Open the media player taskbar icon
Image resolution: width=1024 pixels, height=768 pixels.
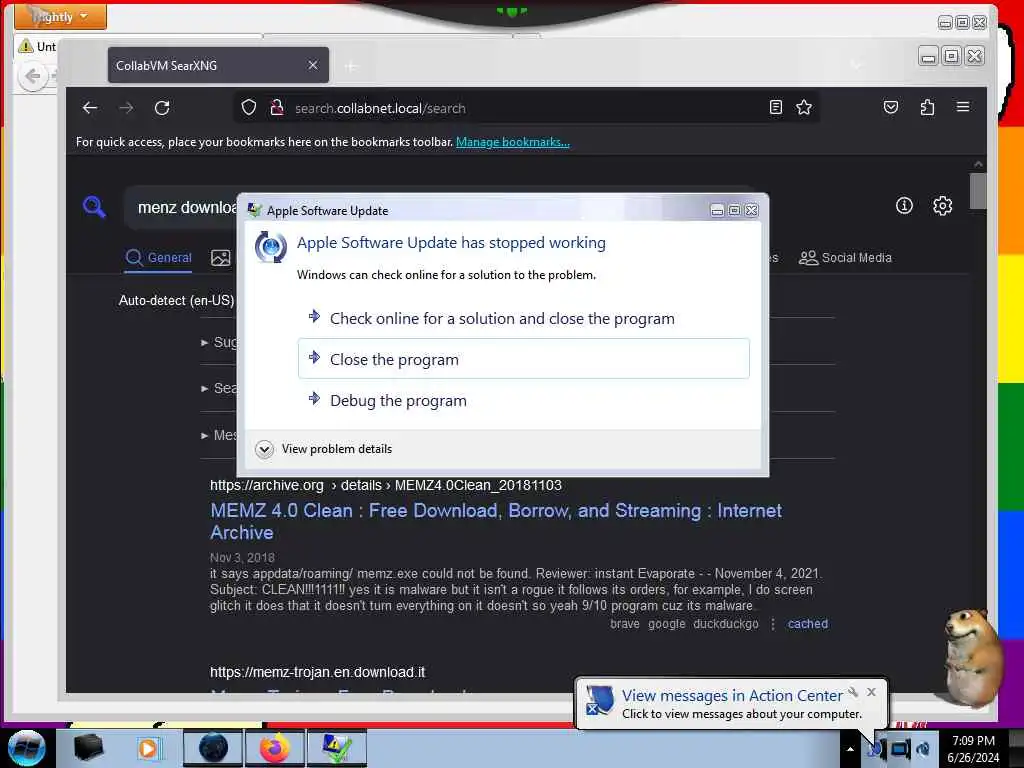[x=148, y=748]
